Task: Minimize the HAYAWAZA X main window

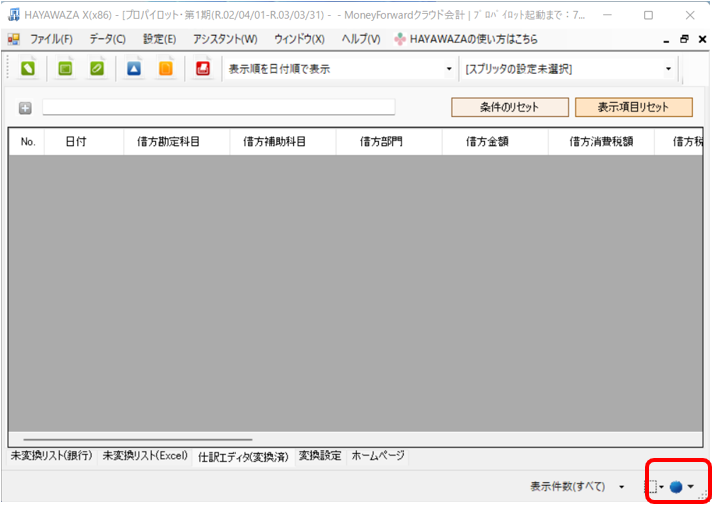Action: [x=607, y=15]
